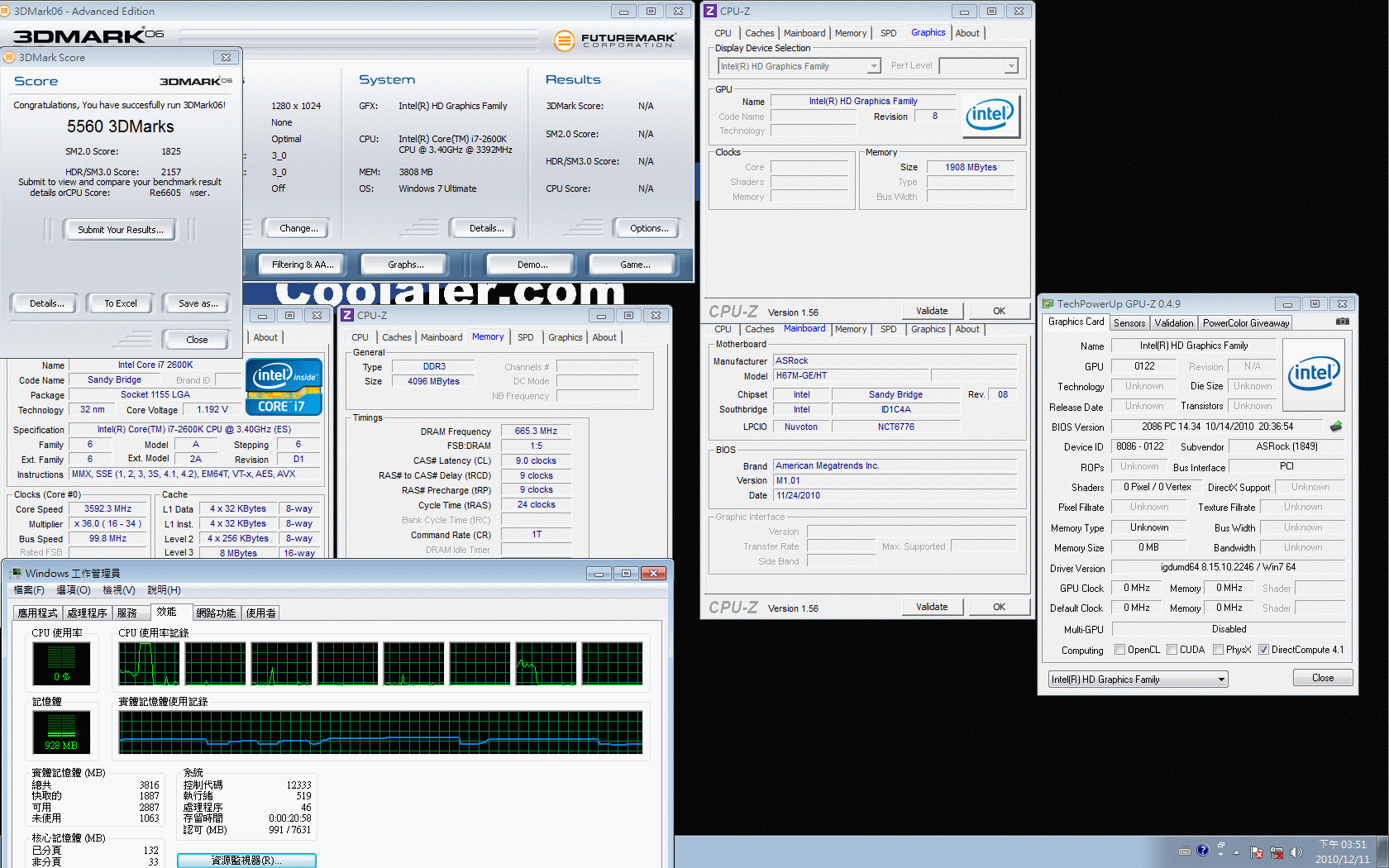Image resolution: width=1389 pixels, height=868 pixels.
Task: Switch to Sensors tab in GPU-Z
Action: click(1129, 323)
